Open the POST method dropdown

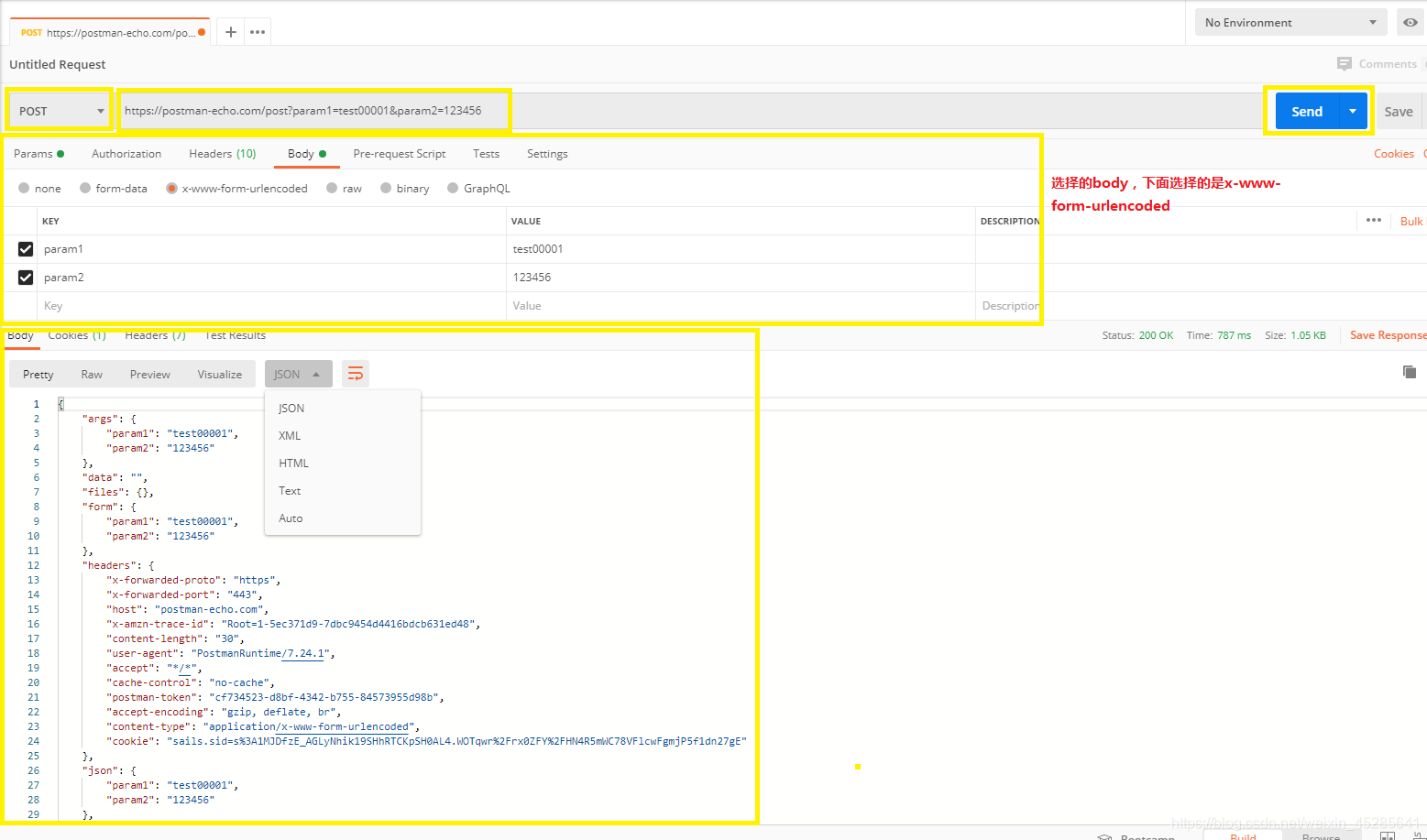[x=60, y=111]
